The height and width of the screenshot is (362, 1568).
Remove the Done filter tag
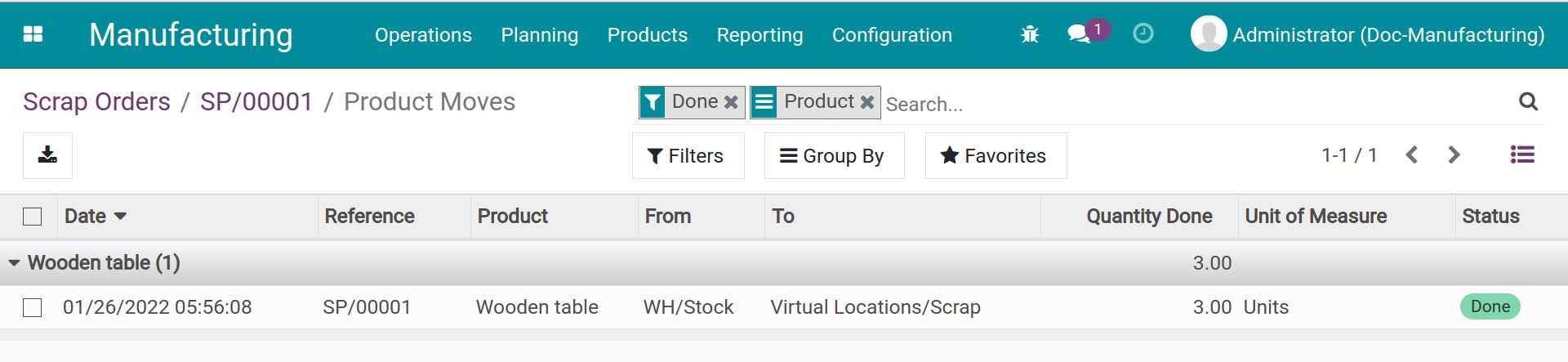click(x=731, y=102)
